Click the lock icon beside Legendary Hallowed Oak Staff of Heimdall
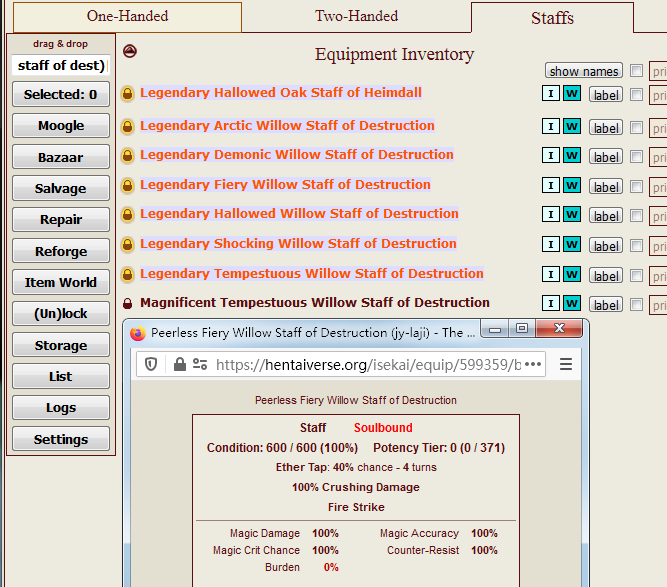 pyautogui.click(x=127, y=93)
